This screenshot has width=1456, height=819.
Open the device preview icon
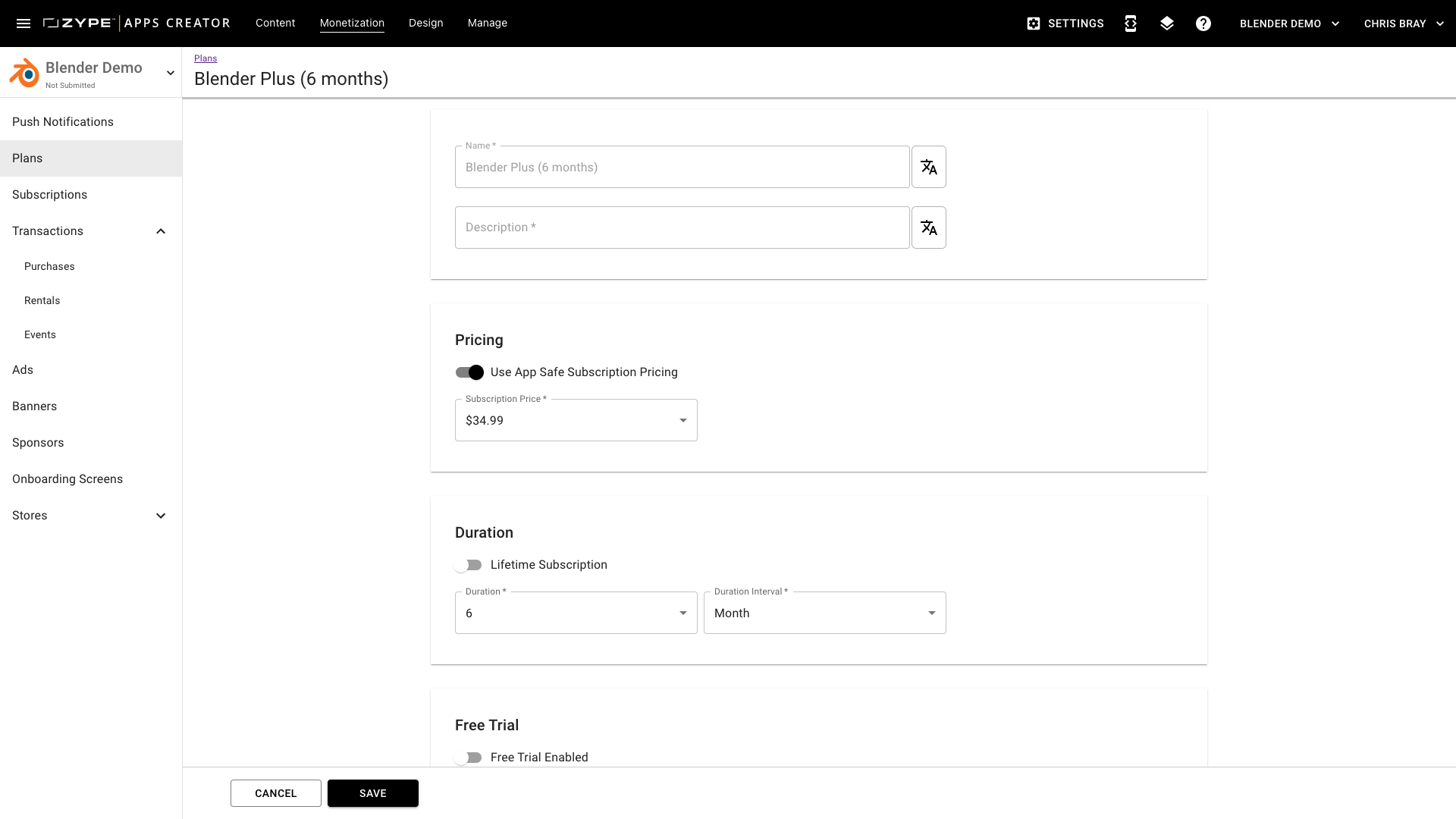(1131, 24)
